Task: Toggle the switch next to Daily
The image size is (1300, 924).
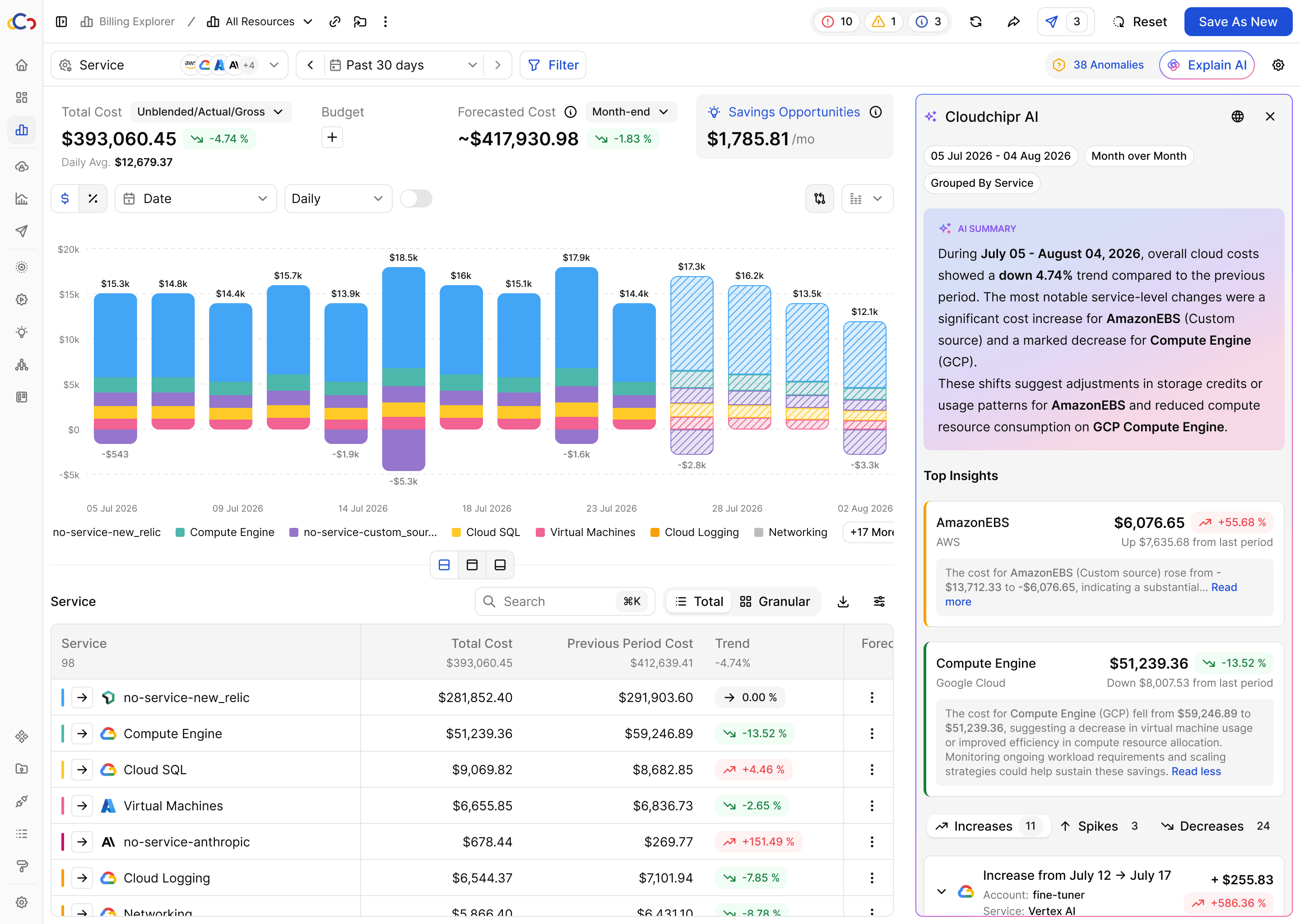Action: (416, 199)
